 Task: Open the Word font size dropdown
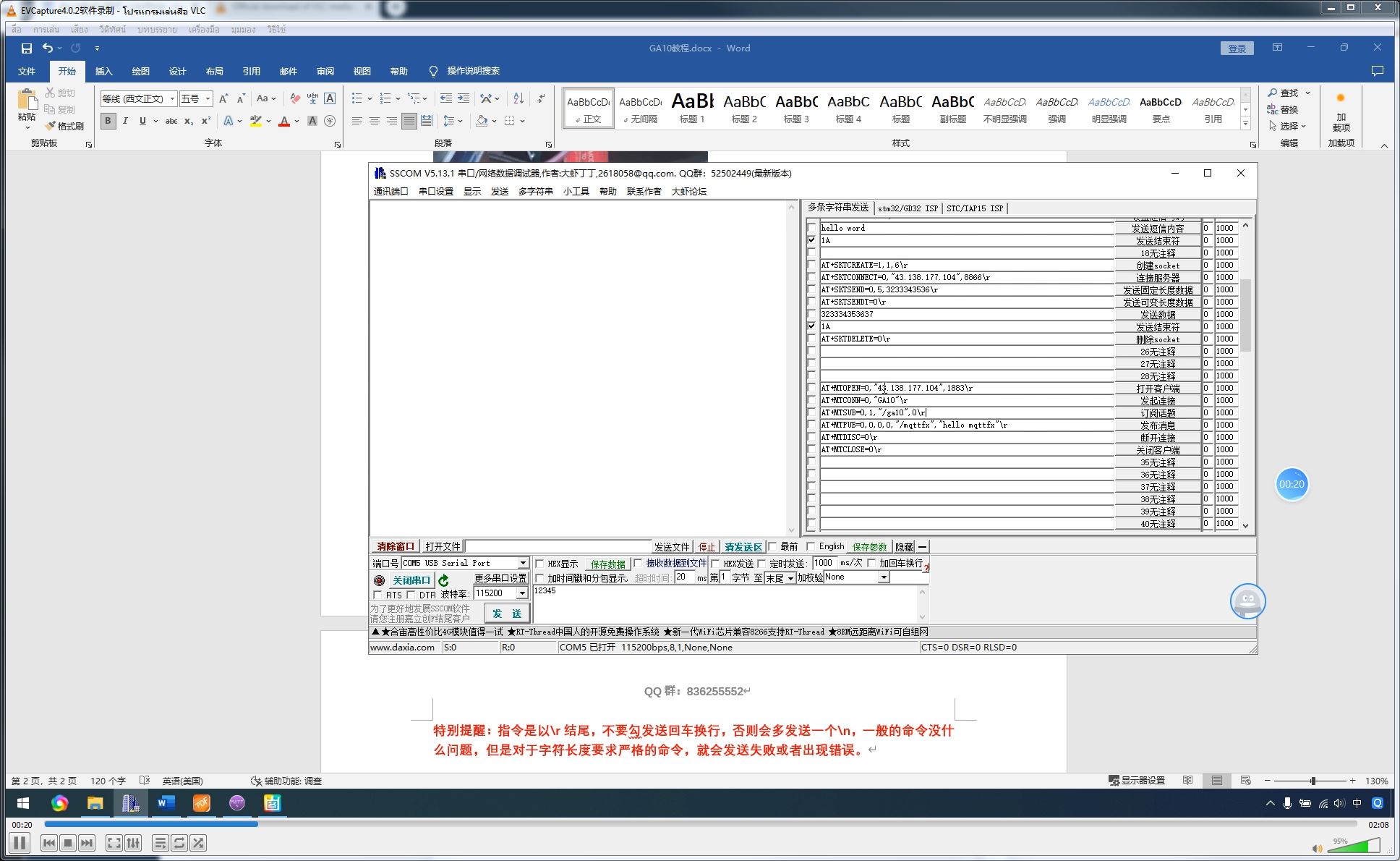[x=208, y=98]
